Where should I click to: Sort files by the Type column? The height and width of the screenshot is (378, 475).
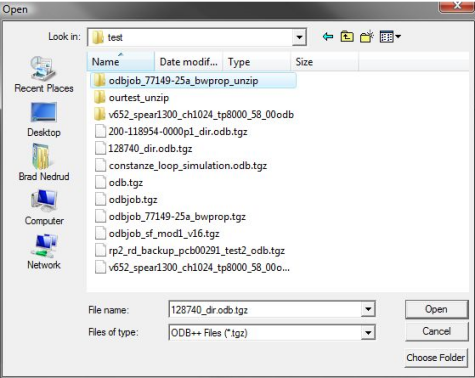[x=257, y=62]
